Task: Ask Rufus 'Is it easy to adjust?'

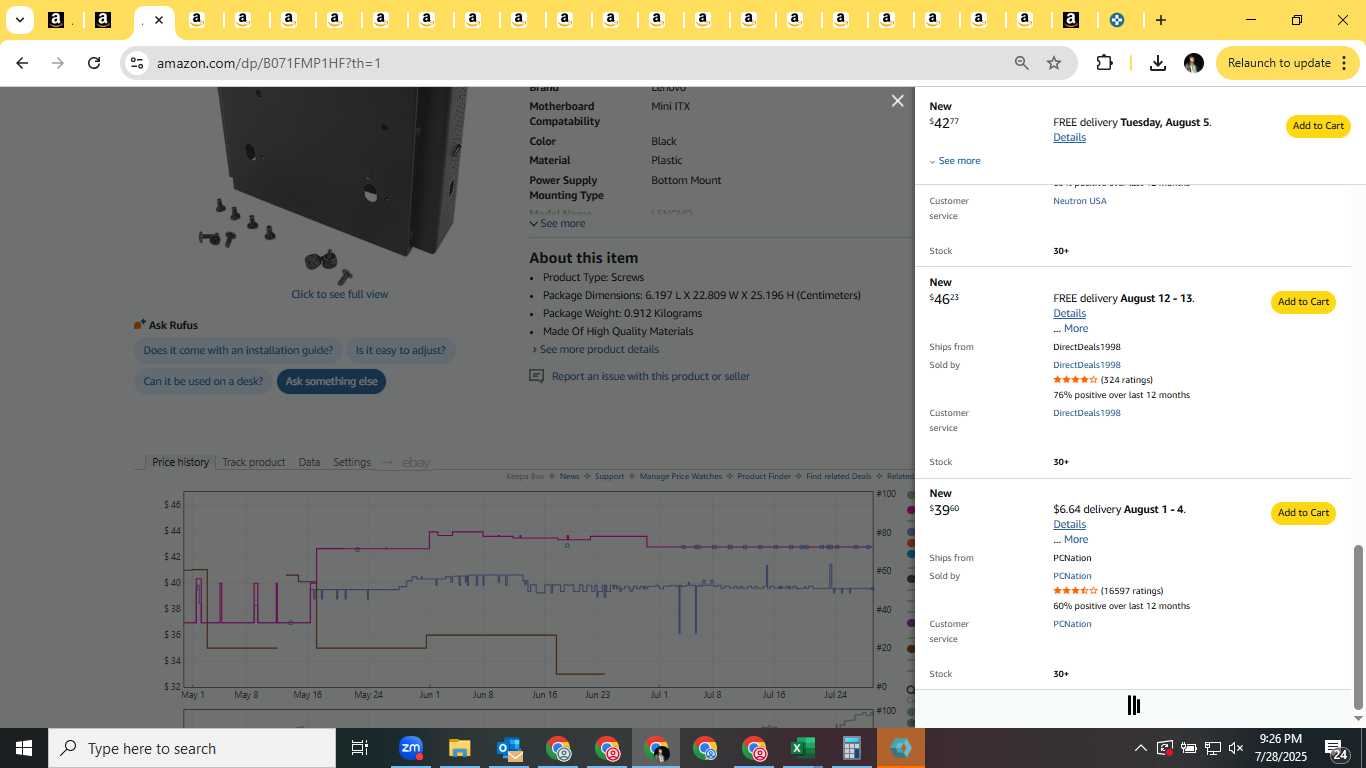Action: [x=401, y=350]
